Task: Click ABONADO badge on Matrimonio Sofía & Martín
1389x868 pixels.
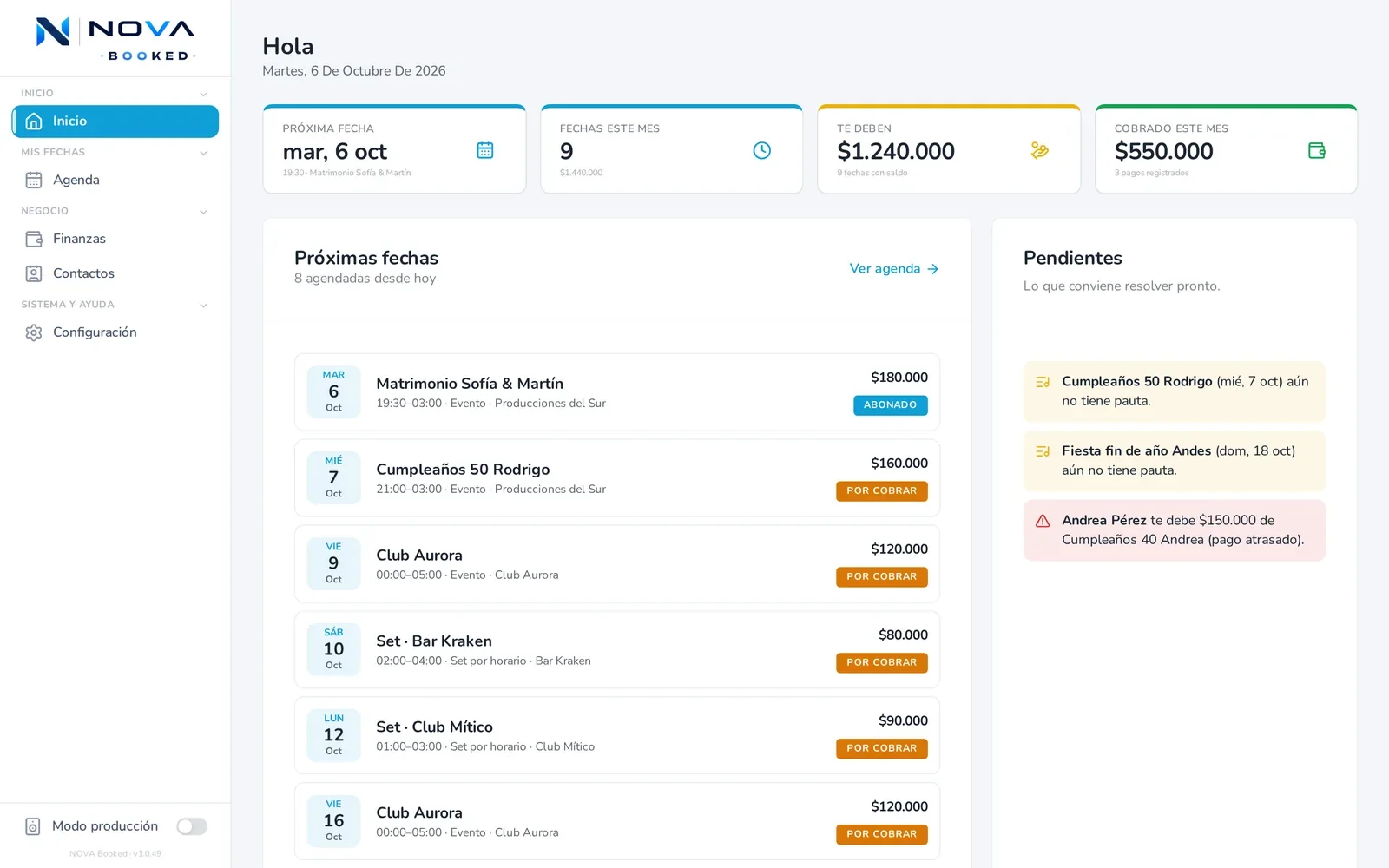Action: pos(890,405)
